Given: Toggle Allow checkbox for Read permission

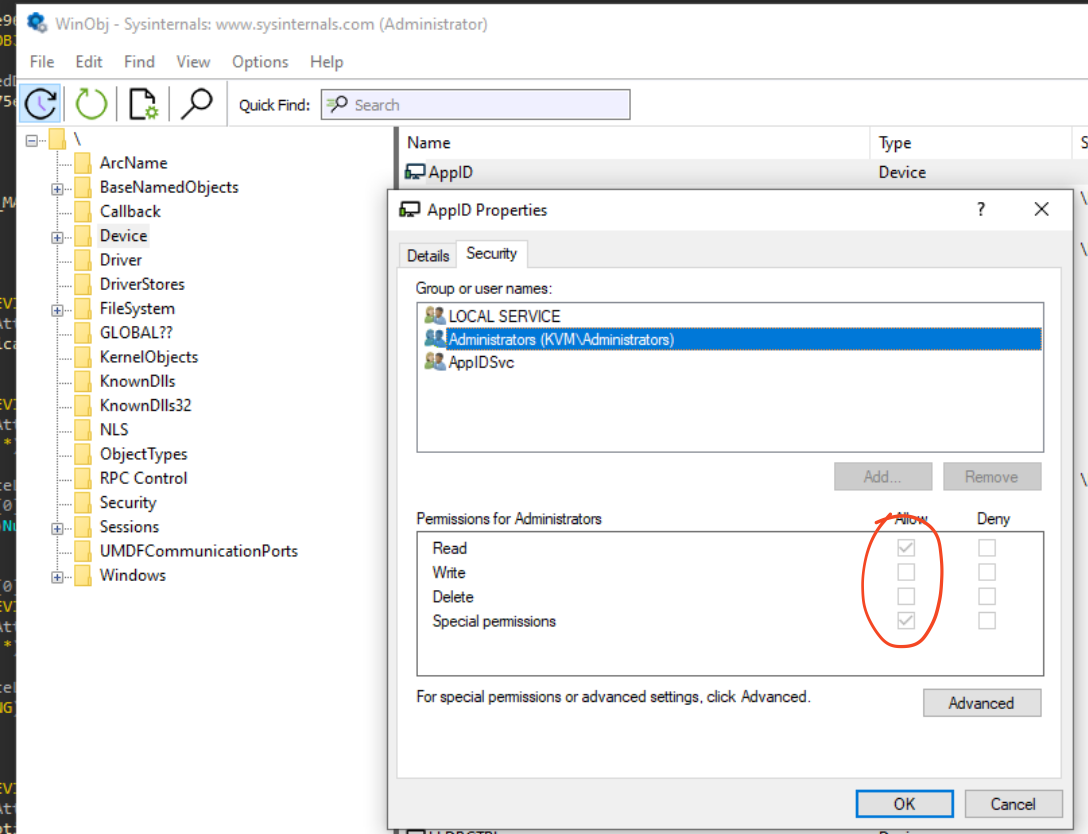Looking at the screenshot, I should tap(906, 547).
